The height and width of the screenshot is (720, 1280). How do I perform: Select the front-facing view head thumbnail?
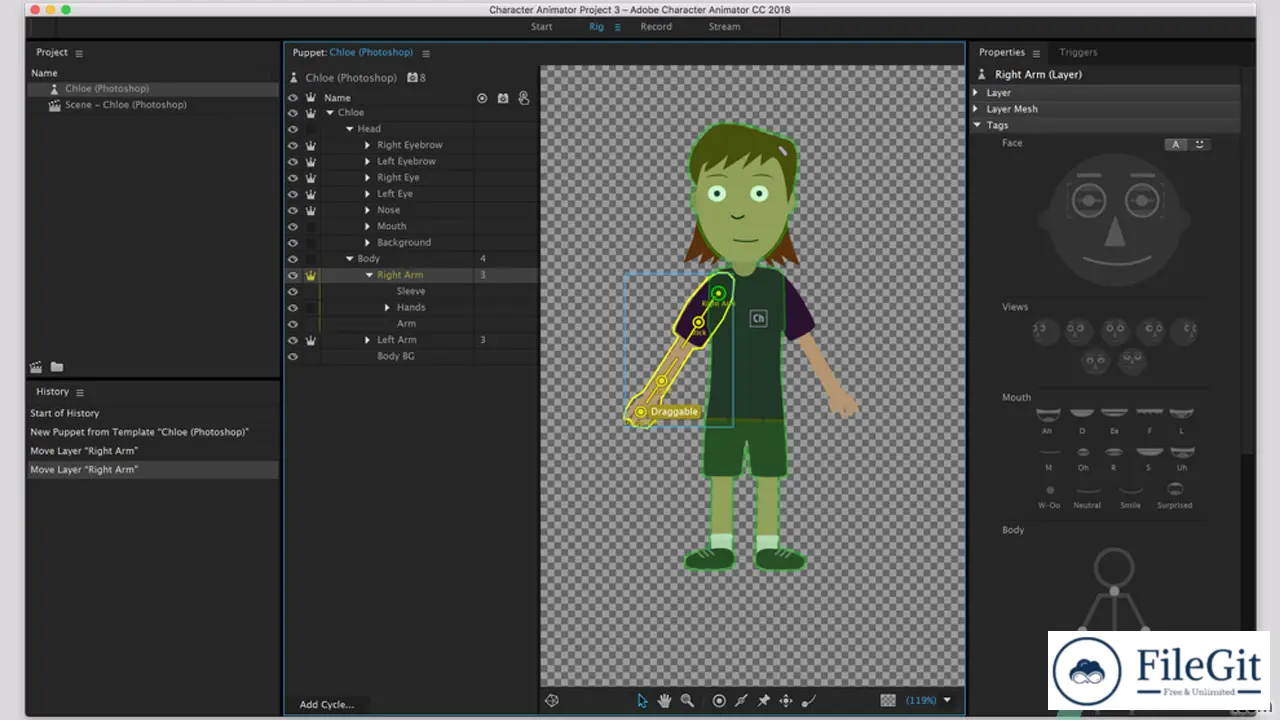point(1115,330)
